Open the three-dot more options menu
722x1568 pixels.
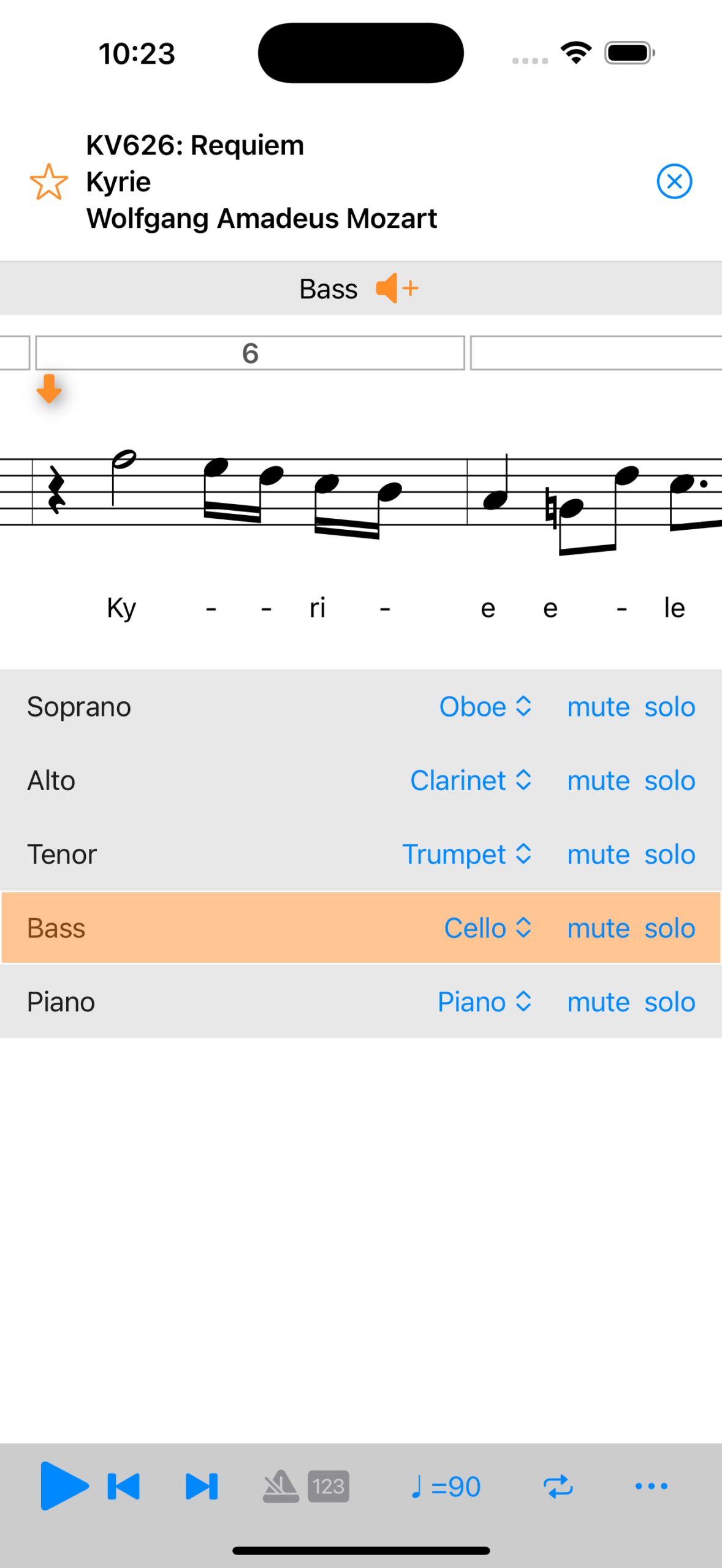tap(651, 1487)
